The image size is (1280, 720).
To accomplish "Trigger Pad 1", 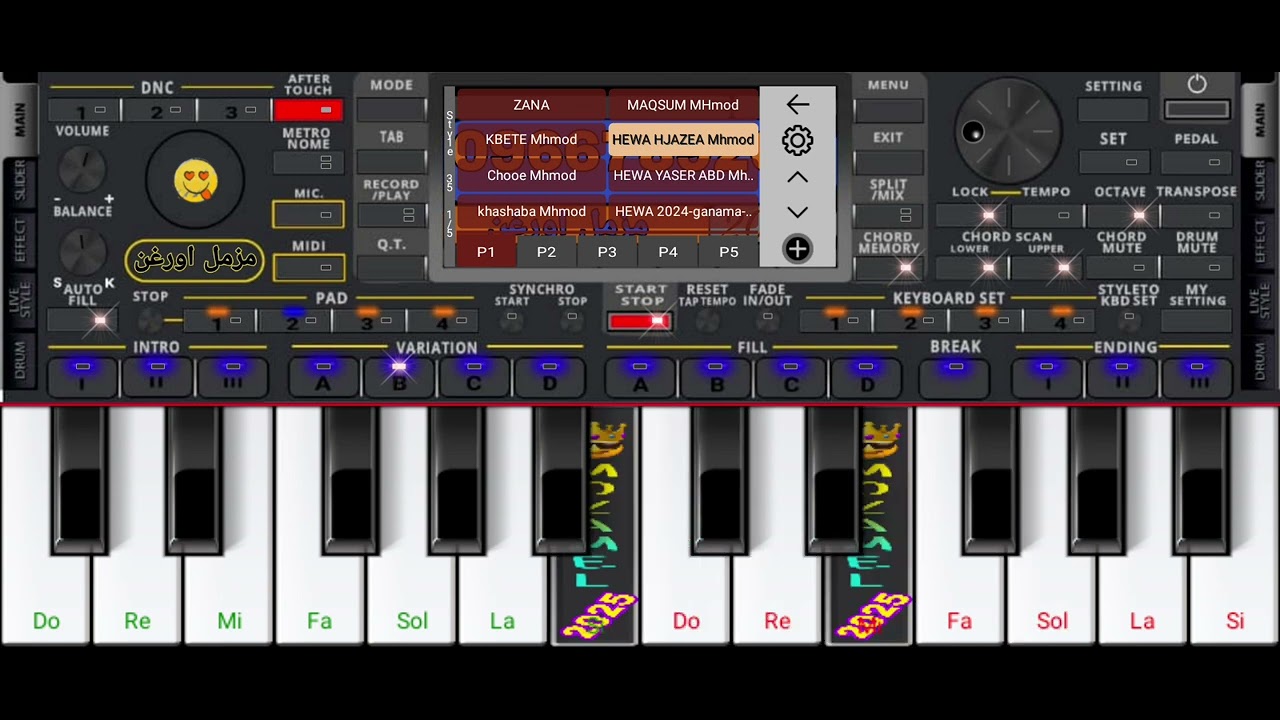I will pos(218,320).
